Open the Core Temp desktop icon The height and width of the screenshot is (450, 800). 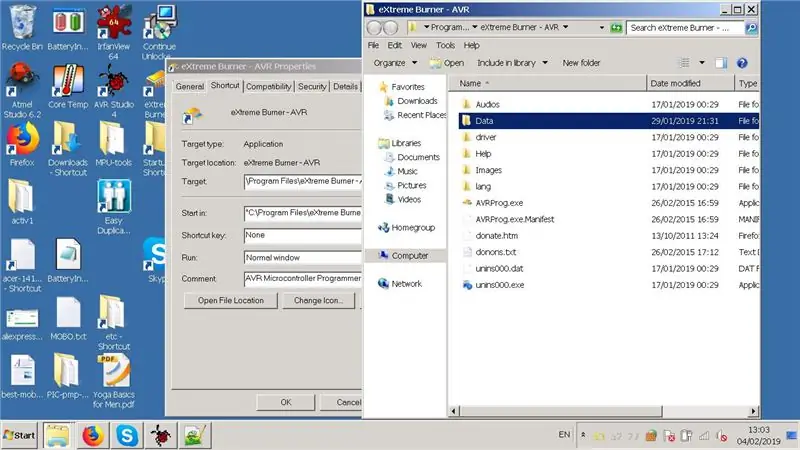(x=68, y=85)
